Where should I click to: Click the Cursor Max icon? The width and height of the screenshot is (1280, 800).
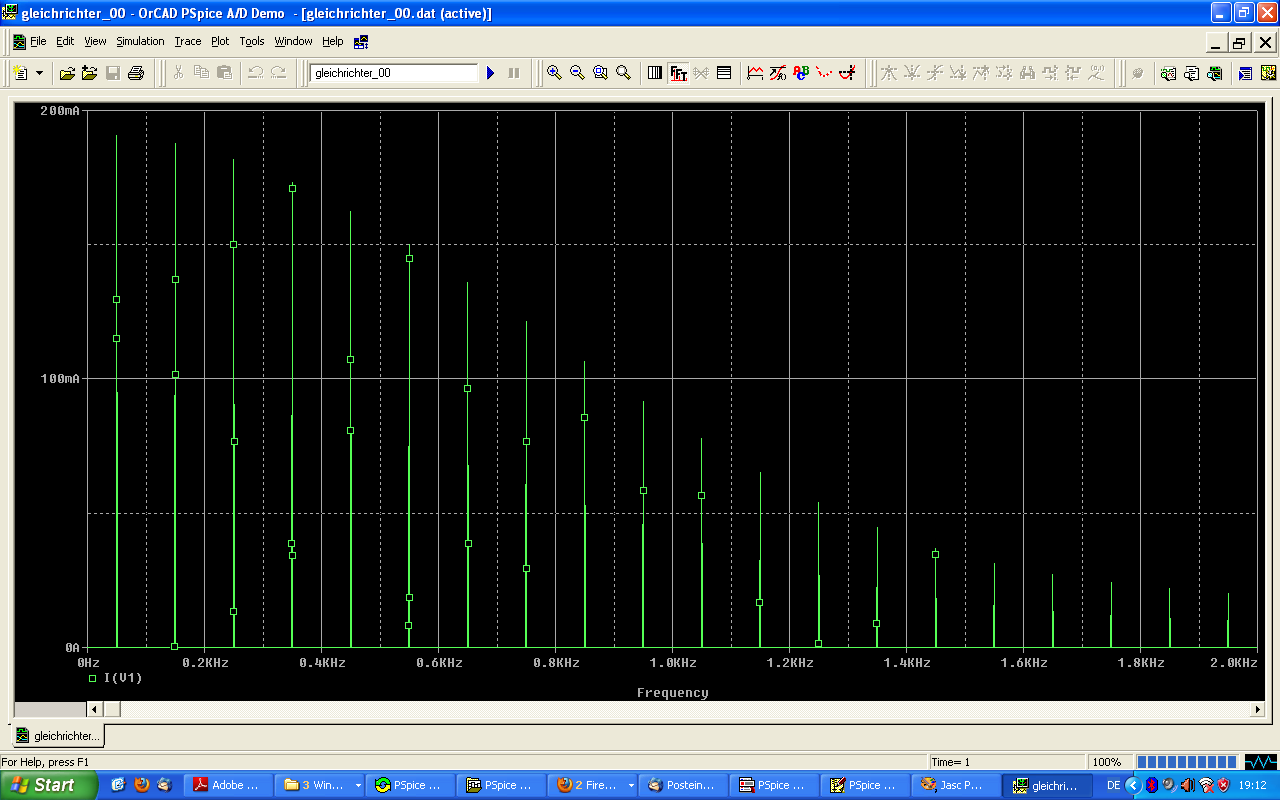pos(981,73)
